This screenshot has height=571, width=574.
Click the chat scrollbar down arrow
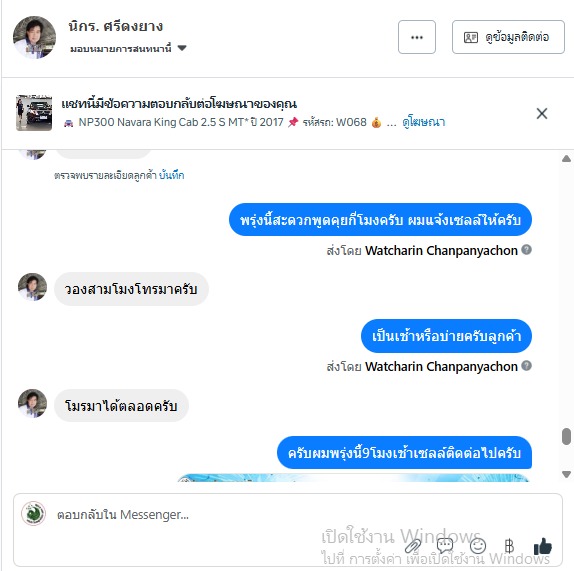pyautogui.click(x=566, y=474)
